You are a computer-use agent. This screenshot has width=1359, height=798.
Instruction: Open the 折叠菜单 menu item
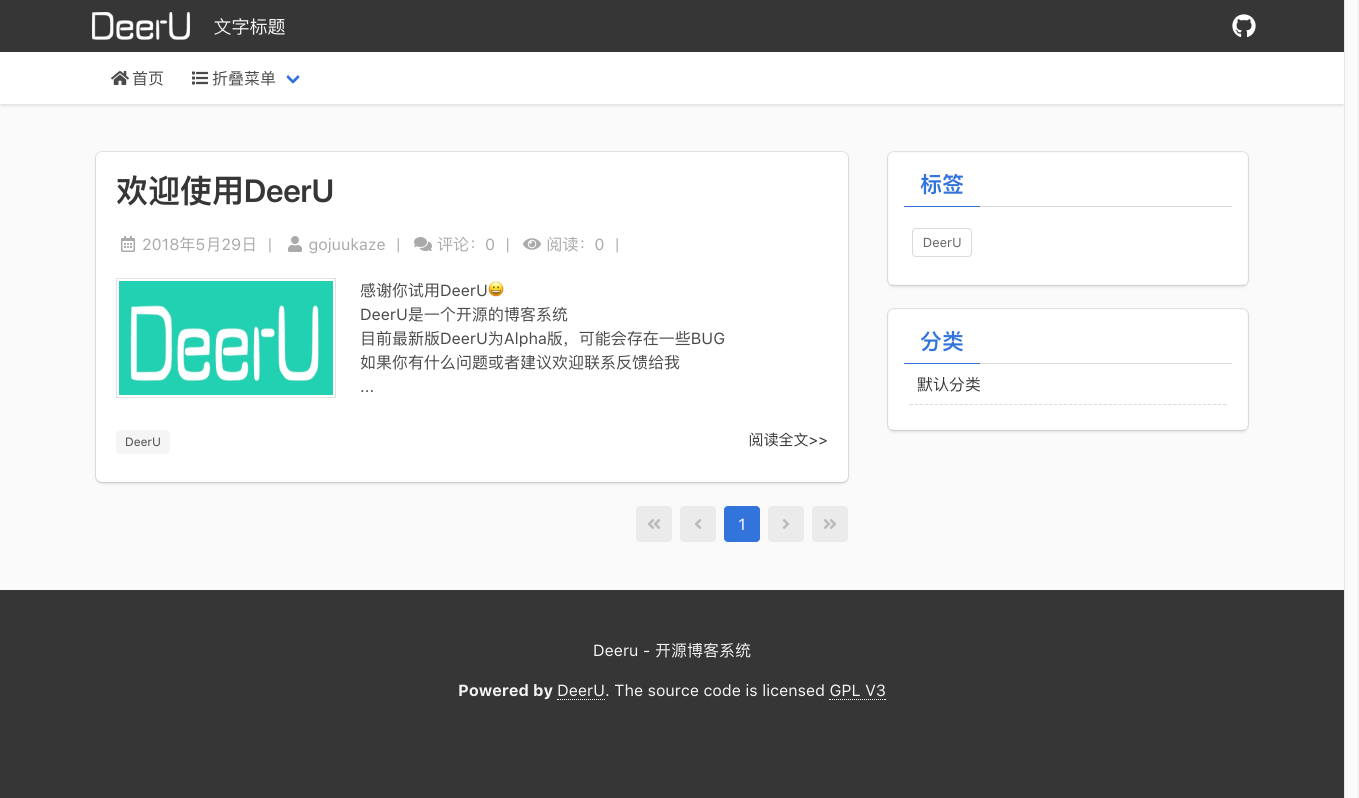(x=246, y=78)
